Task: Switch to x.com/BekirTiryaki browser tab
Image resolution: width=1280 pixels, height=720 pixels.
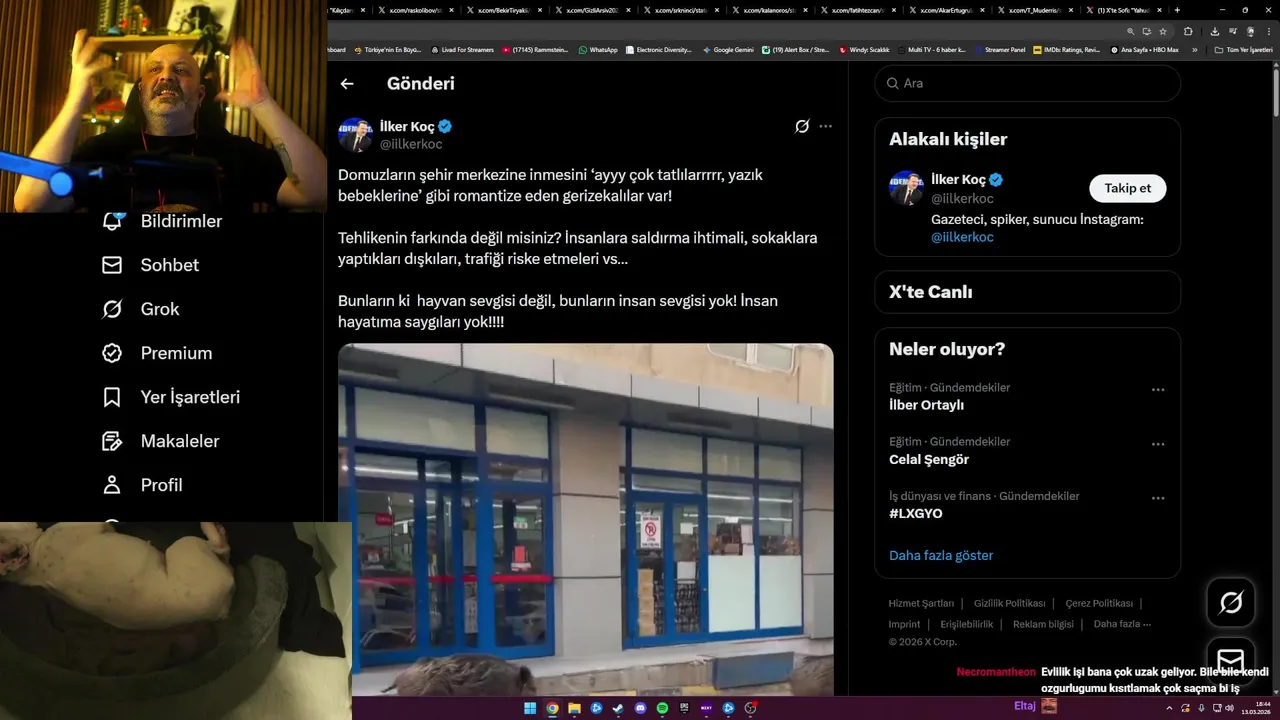Action: [505, 10]
